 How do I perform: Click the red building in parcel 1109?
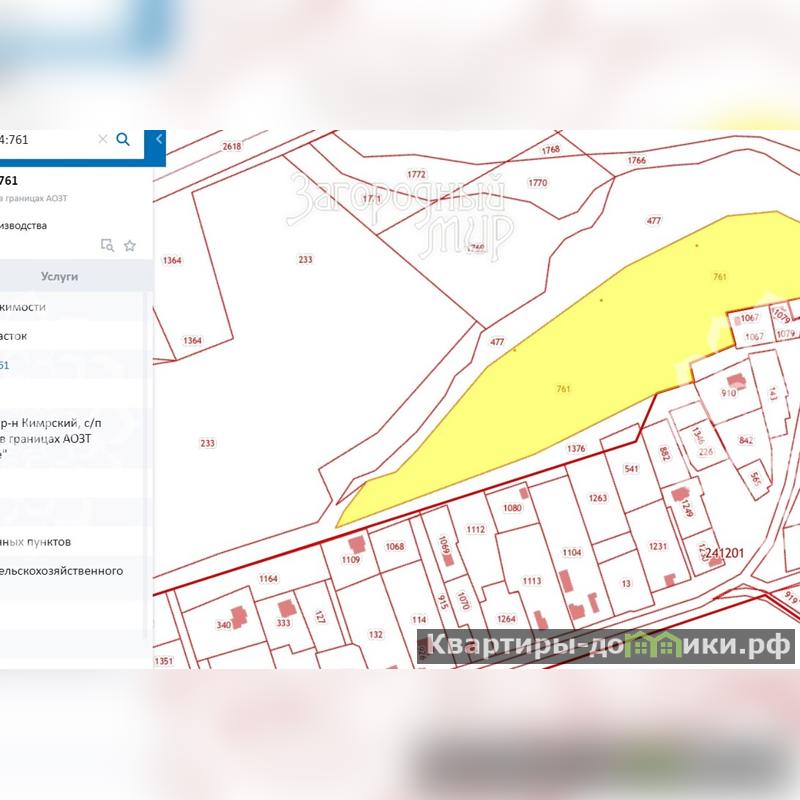[x=355, y=543]
